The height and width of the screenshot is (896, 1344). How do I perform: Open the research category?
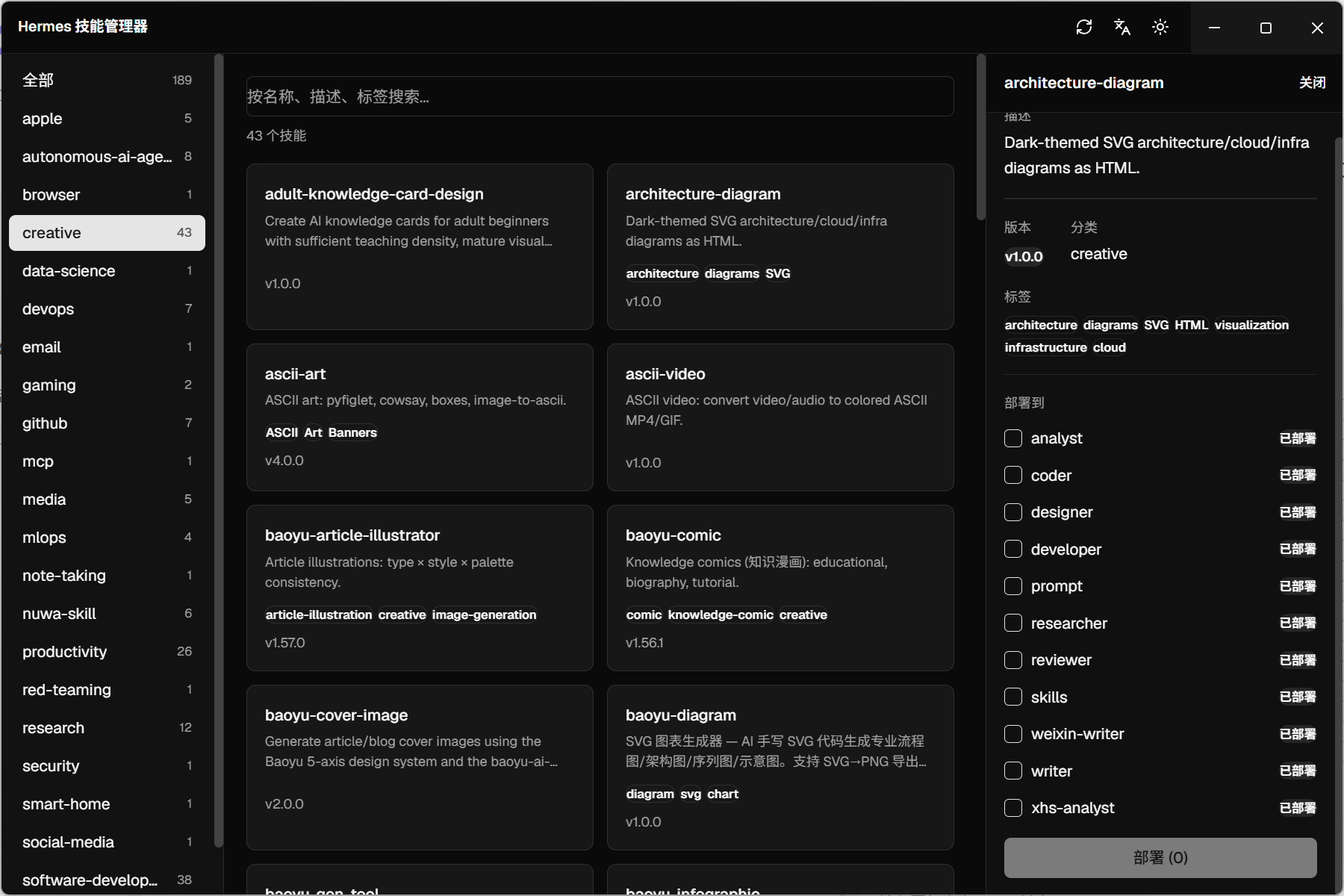(107, 728)
